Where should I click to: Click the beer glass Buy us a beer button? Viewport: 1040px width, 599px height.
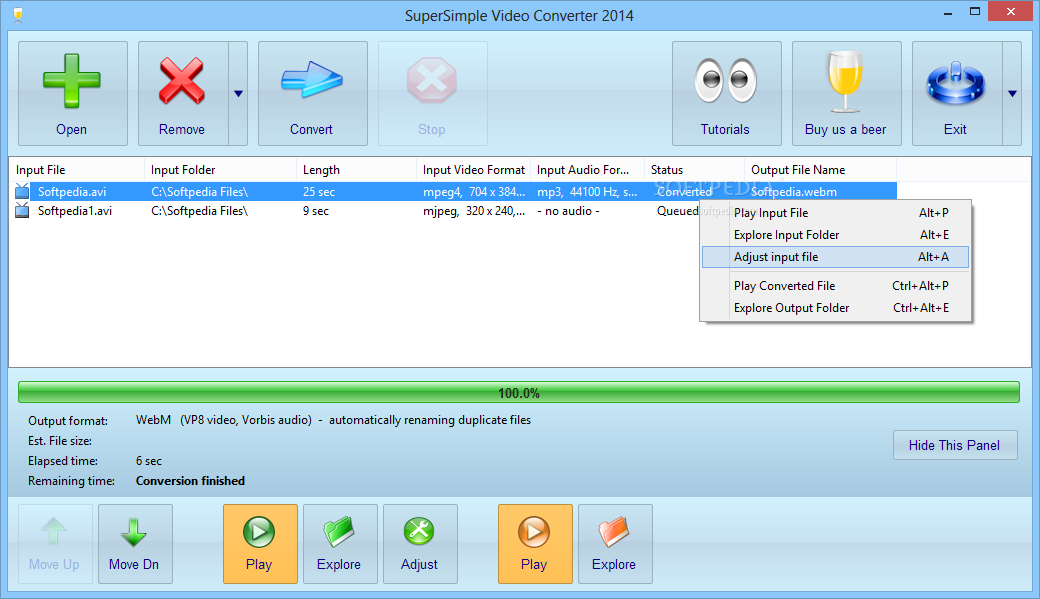pos(846,94)
